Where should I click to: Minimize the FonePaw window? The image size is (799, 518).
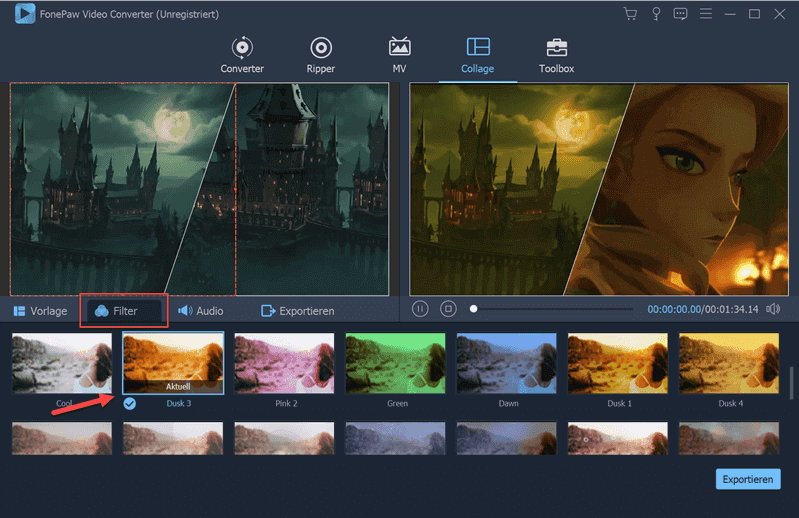(x=730, y=14)
